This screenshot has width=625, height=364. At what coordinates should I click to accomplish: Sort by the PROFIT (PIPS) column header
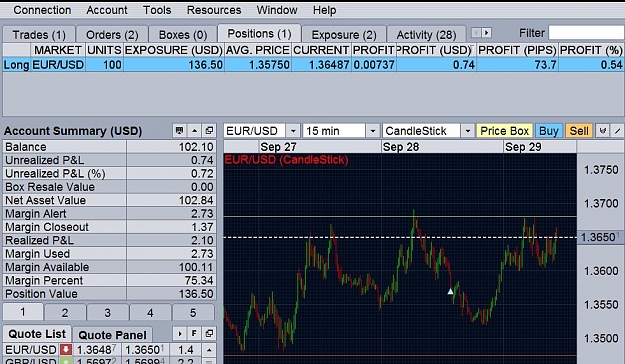point(517,50)
